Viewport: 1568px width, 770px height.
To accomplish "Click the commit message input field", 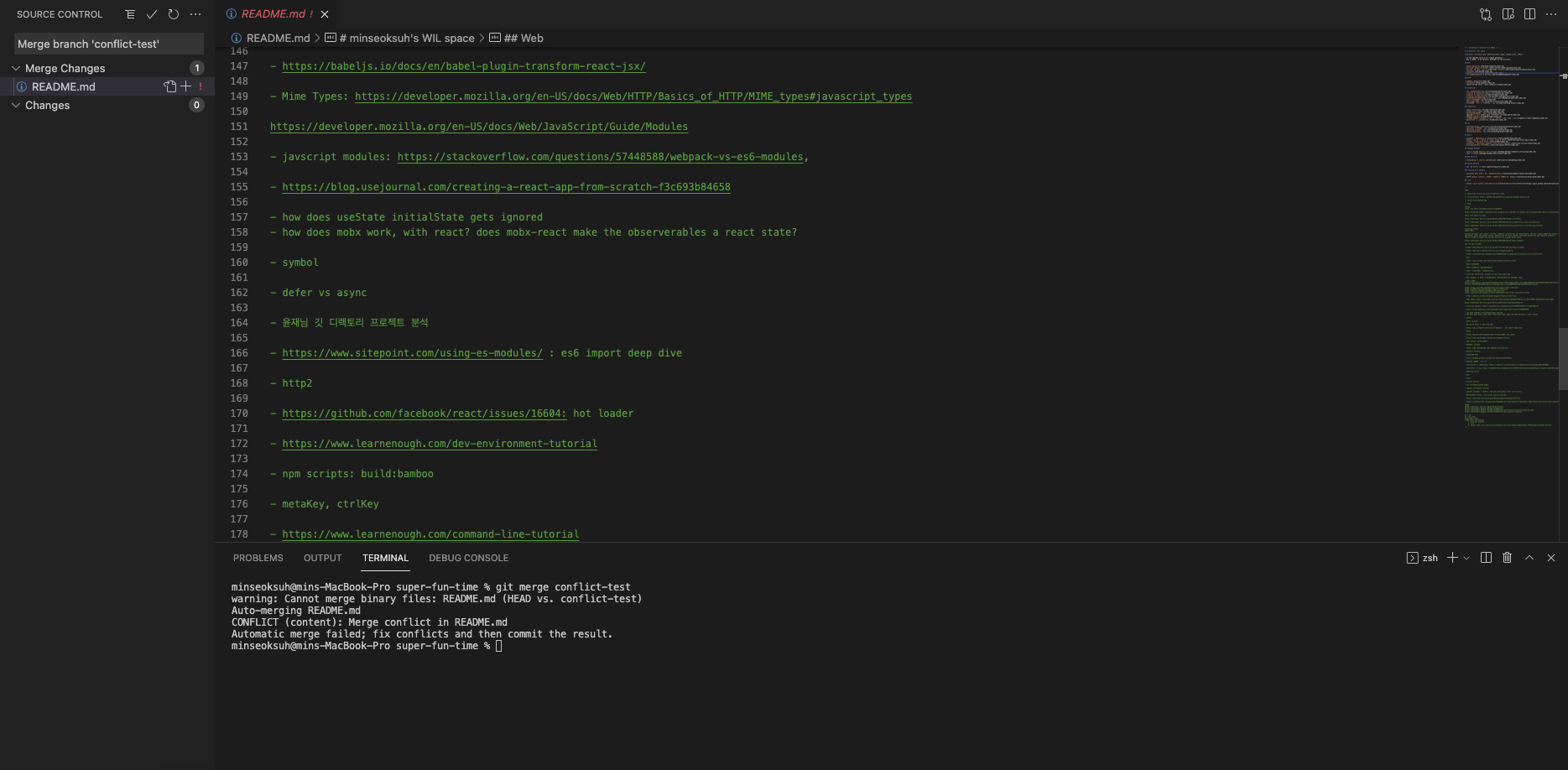I will (x=107, y=43).
